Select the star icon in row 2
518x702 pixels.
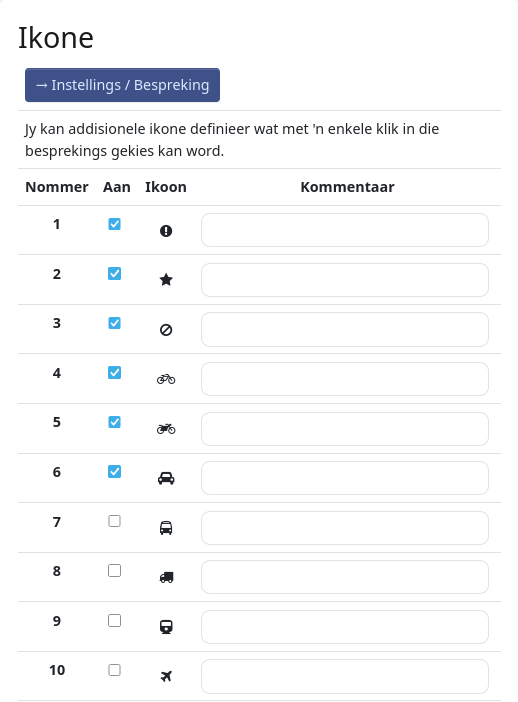tap(166, 280)
